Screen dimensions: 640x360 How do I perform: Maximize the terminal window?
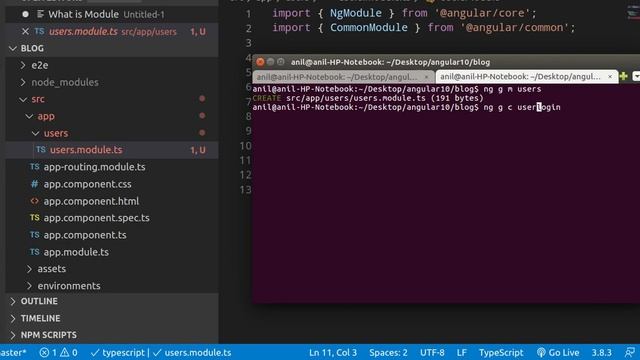281,62
